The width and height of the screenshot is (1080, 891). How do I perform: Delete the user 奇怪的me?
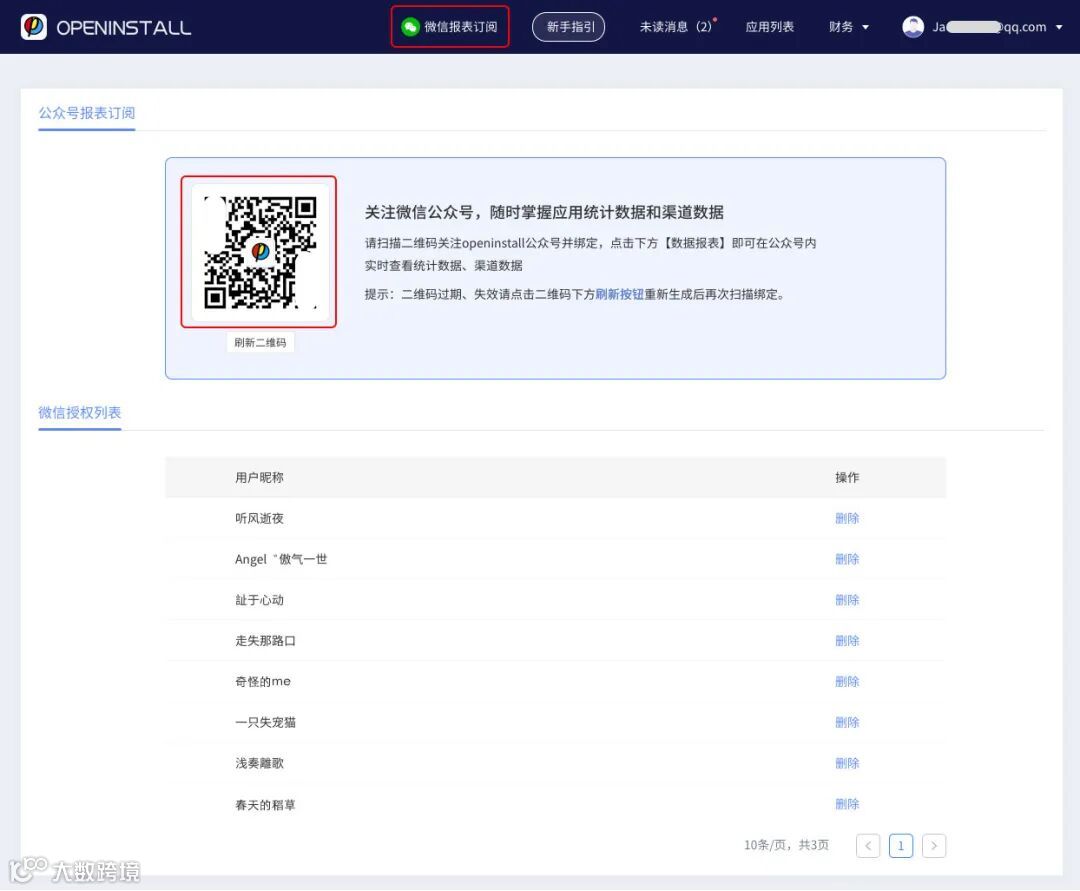(847, 682)
